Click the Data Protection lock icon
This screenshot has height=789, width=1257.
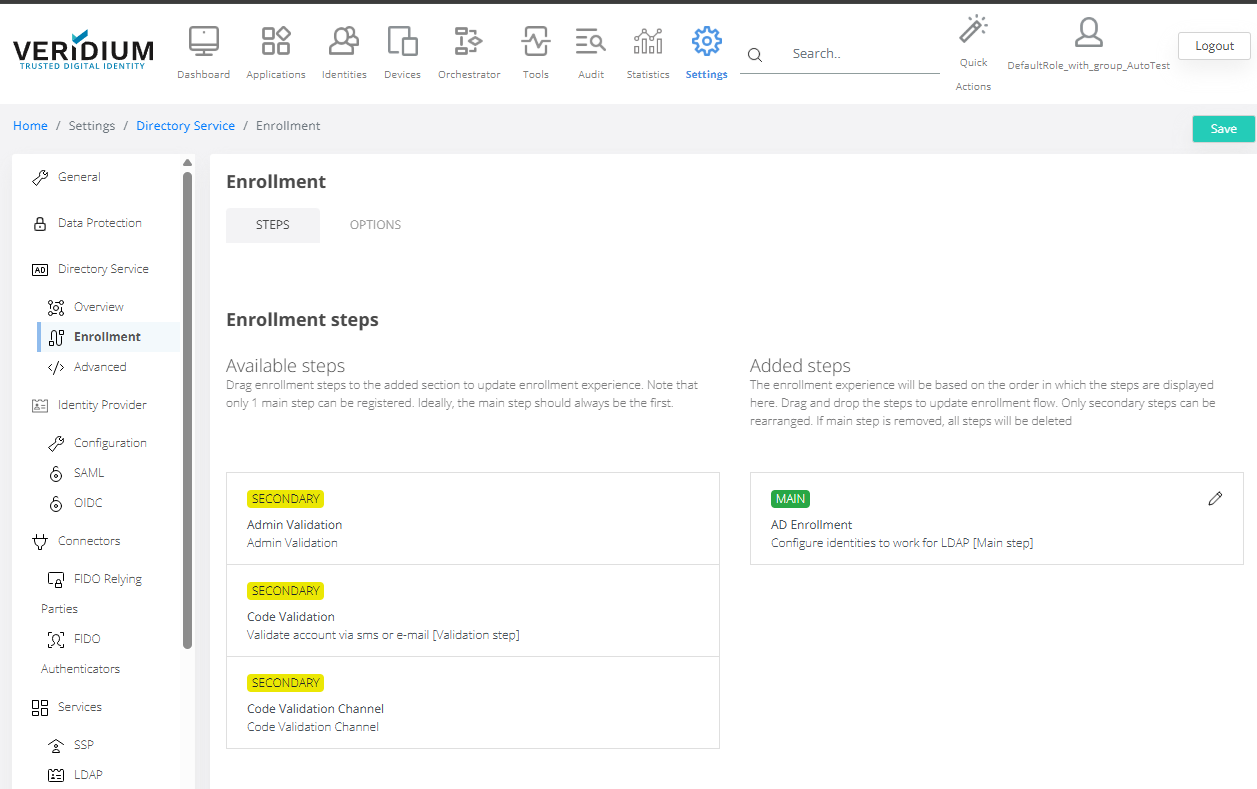pyautogui.click(x=40, y=223)
